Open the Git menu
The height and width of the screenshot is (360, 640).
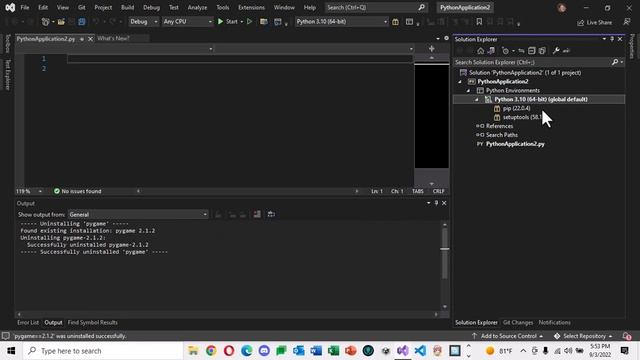point(82,7)
